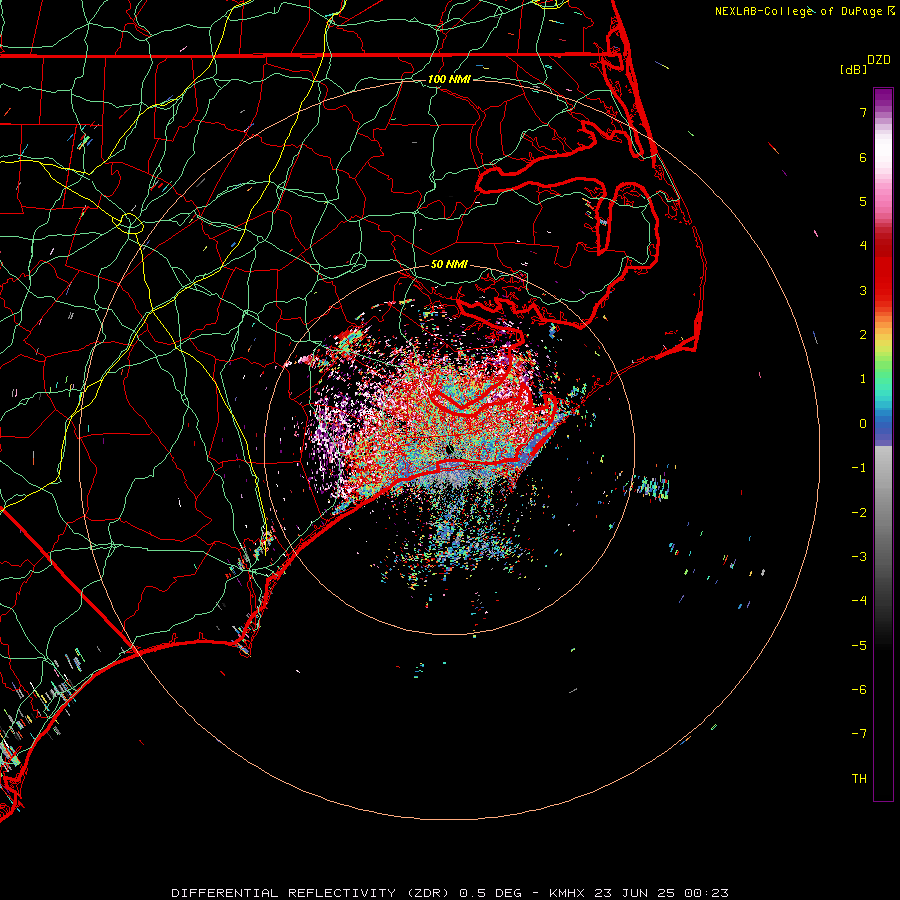Screen dimensions: 900x900
Task: Click the 4 value on the dB scale
Action: coord(863,246)
